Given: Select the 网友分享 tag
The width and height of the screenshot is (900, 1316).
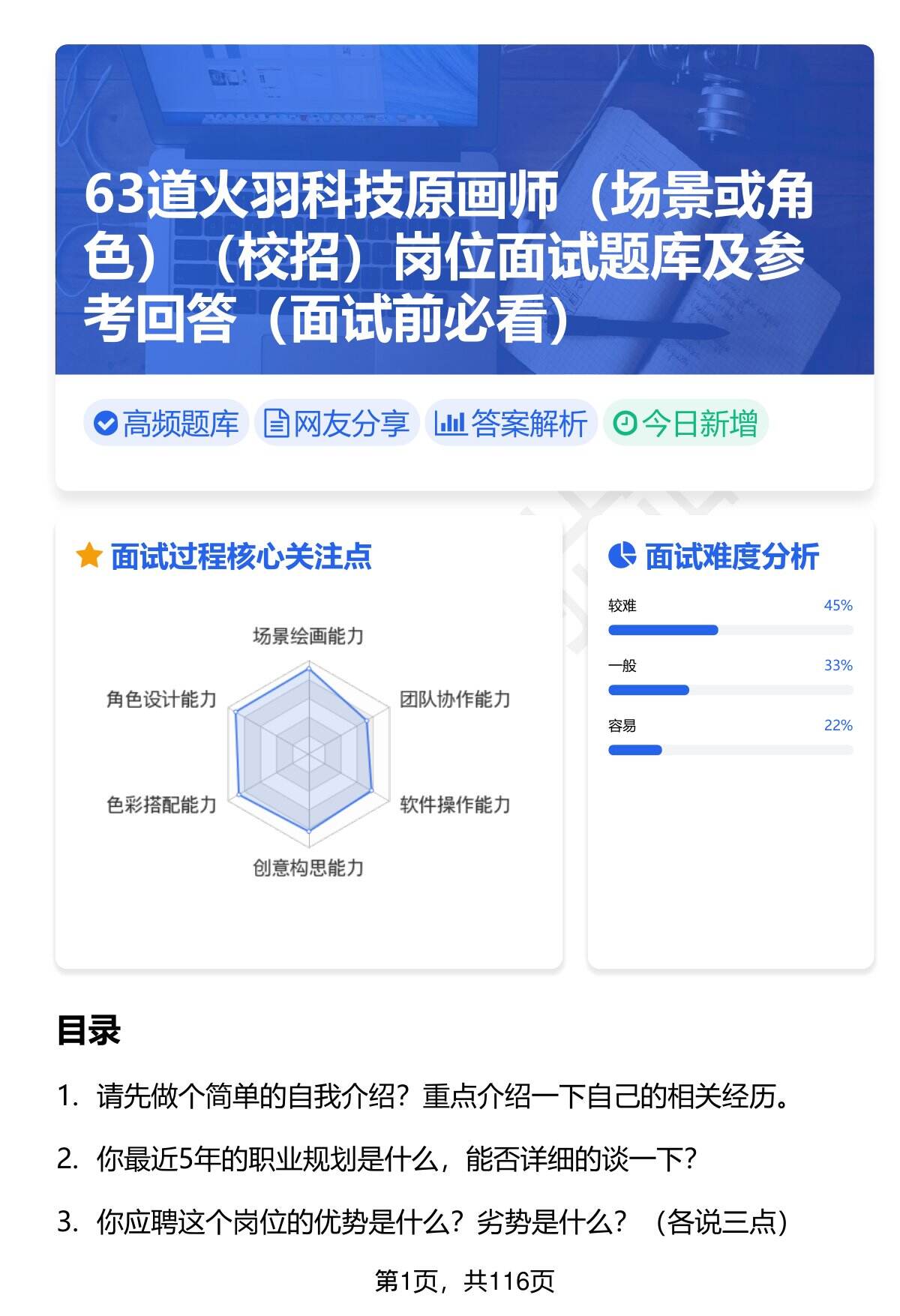Looking at the screenshot, I should tap(336, 424).
